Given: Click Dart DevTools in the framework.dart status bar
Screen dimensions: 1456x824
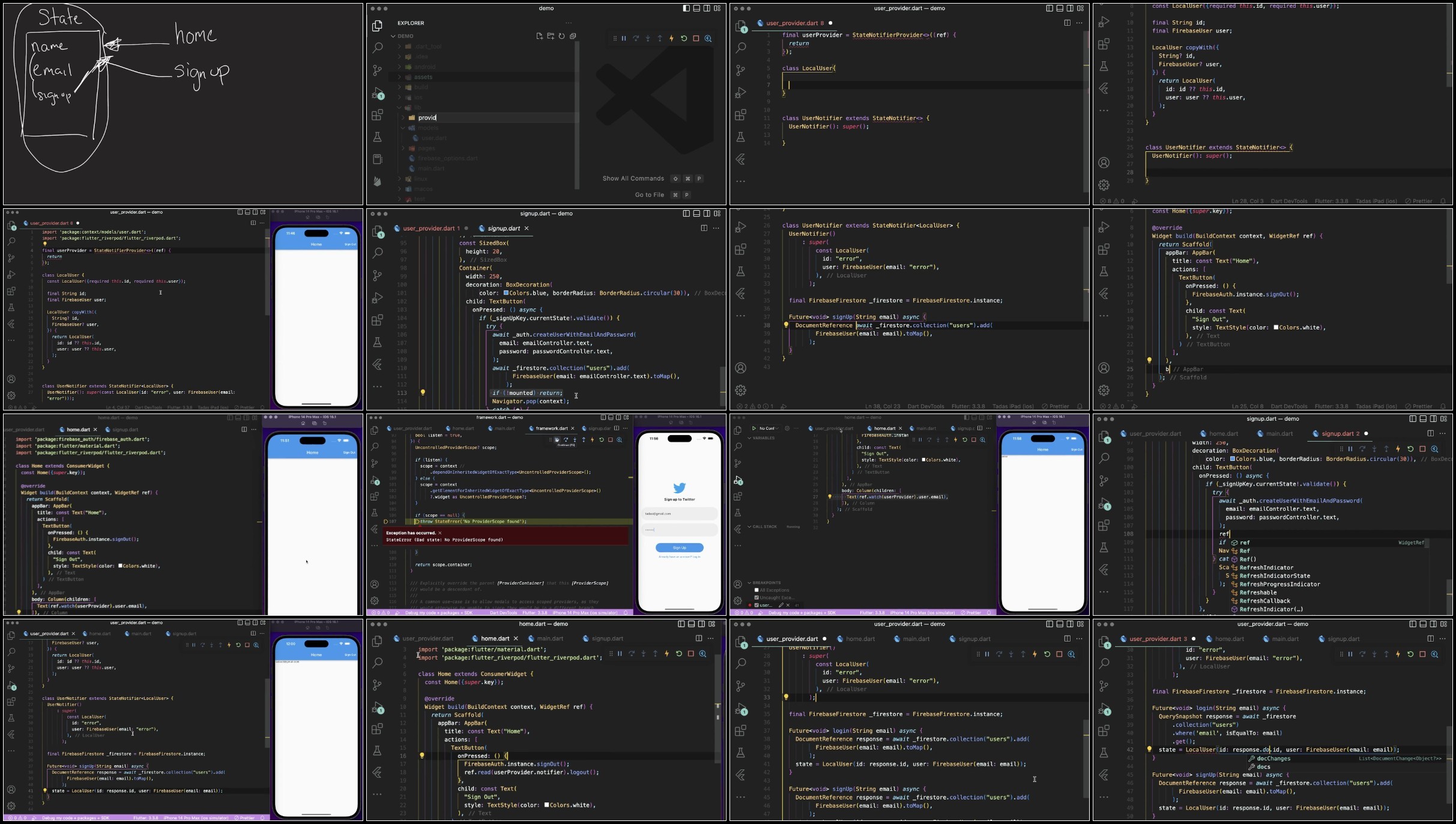Looking at the screenshot, I should (503, 613).
